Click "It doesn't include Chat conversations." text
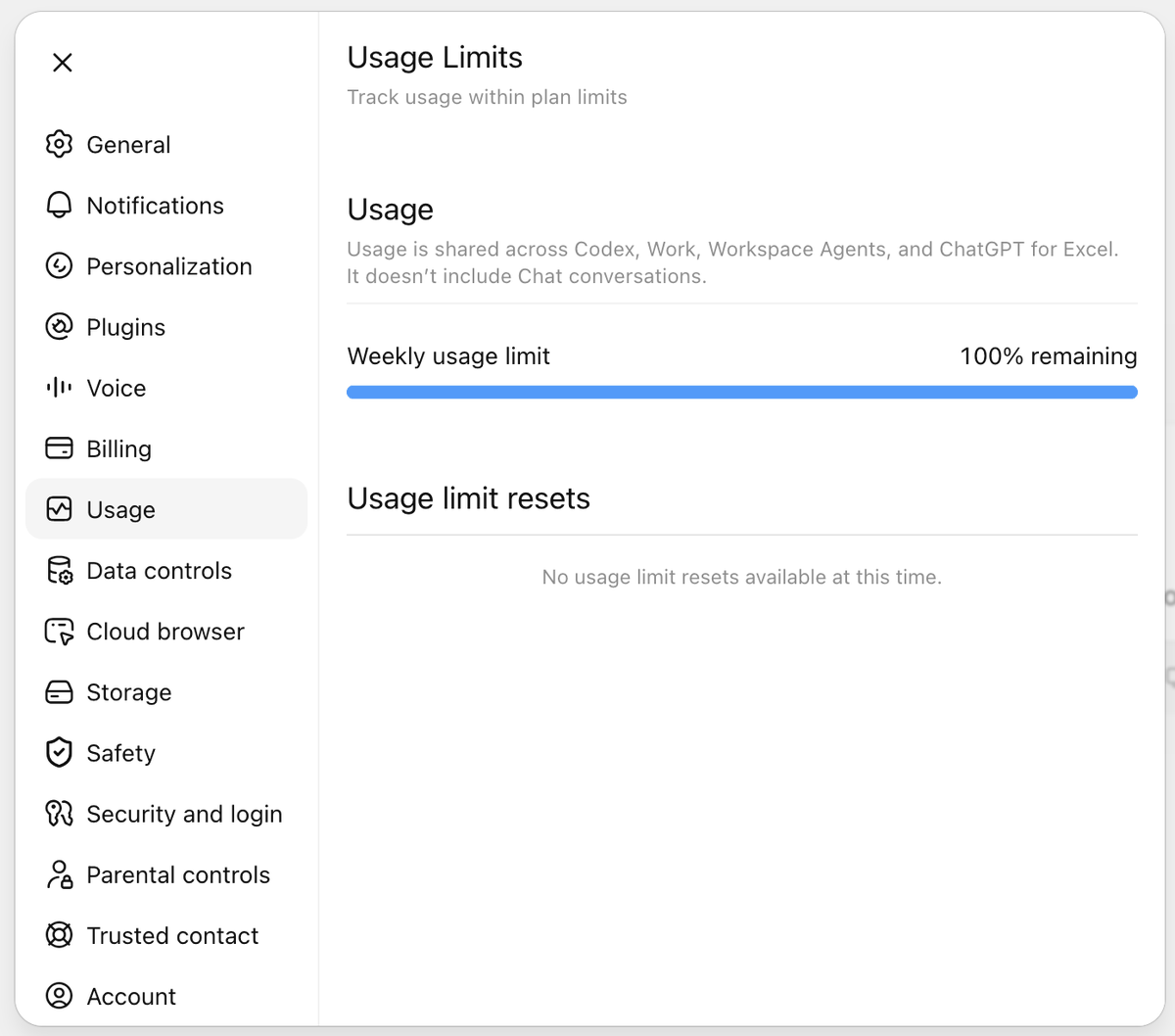Image resolution: width=1175 pixels, height=1036 pixels. pyautogui.click(x=527, y=276)
